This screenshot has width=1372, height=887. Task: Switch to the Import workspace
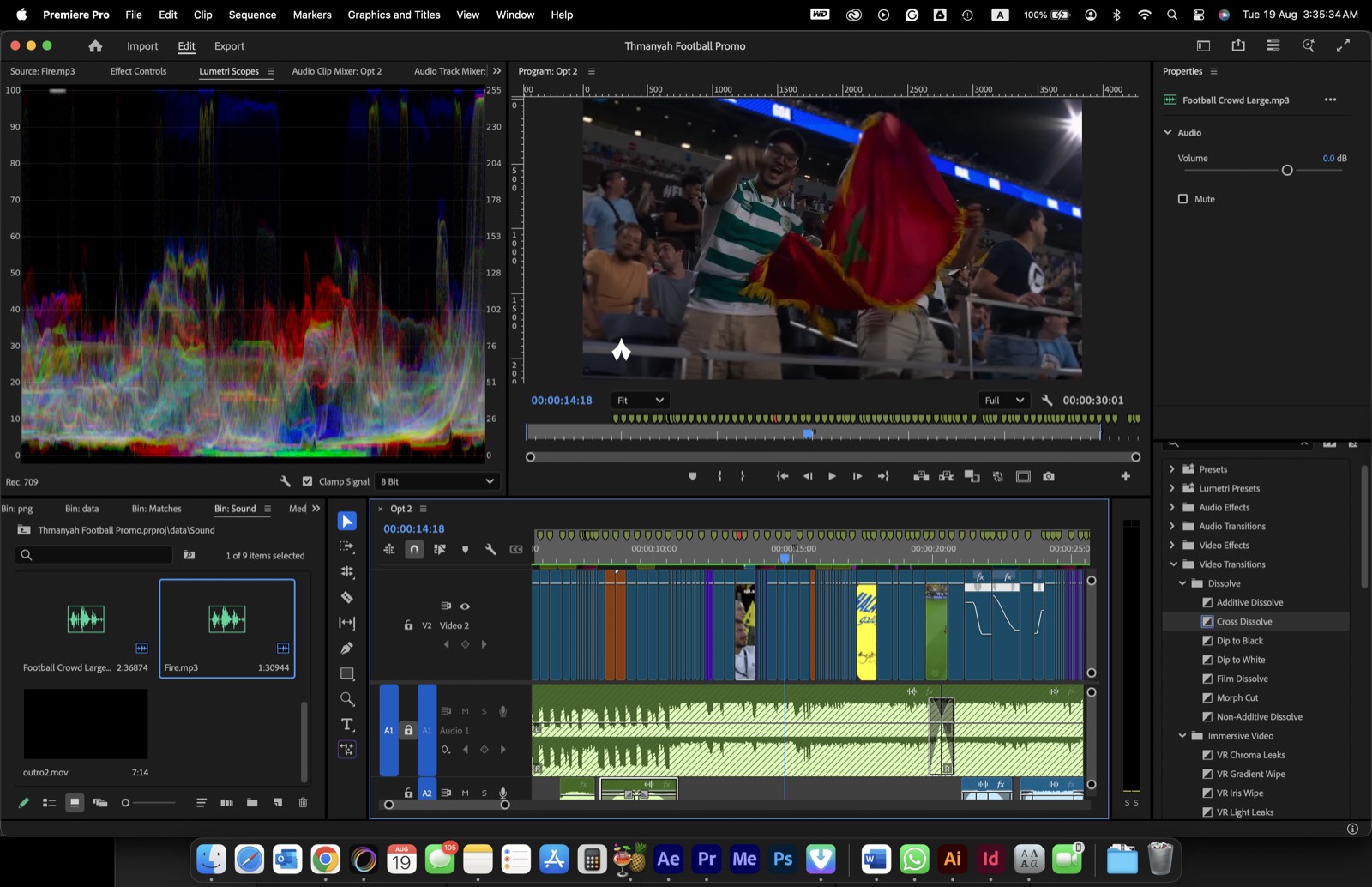coord(142,46)
